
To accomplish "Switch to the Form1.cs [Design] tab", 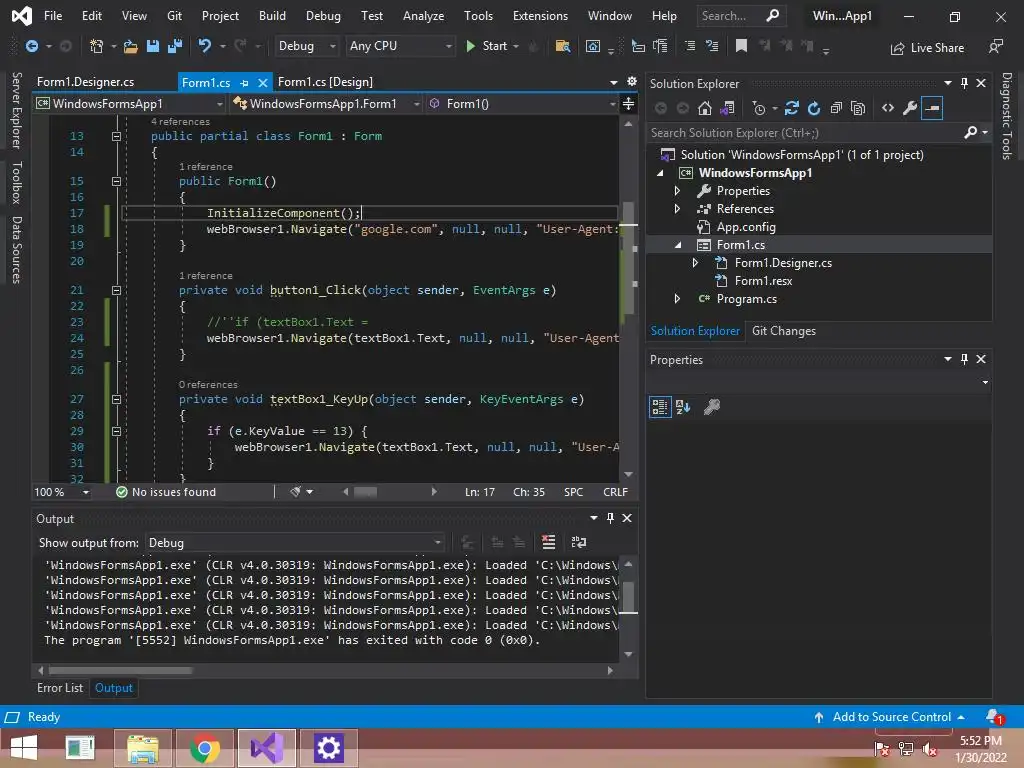I will pos(325,82).
